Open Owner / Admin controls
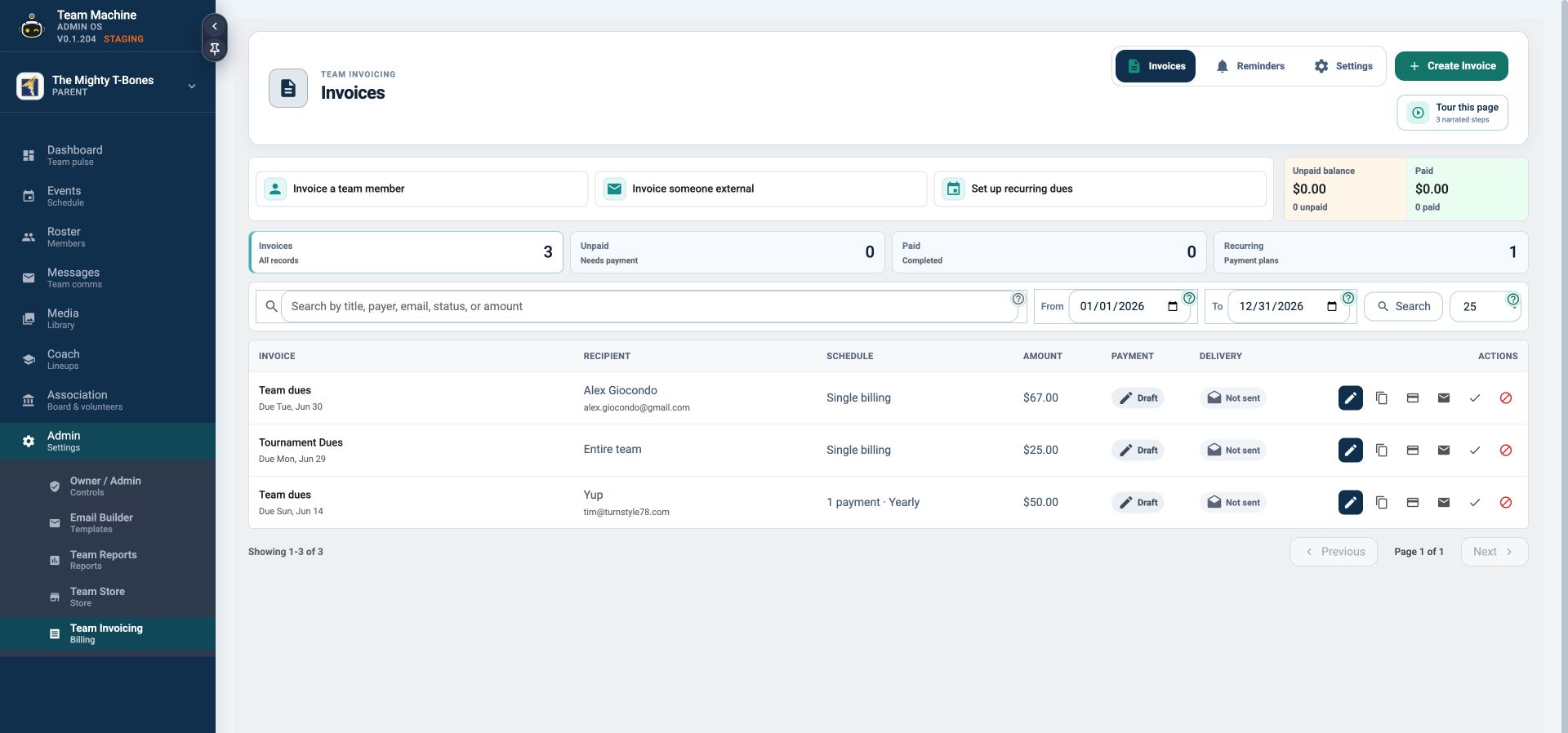The image size is (1568, 733). 108,486
